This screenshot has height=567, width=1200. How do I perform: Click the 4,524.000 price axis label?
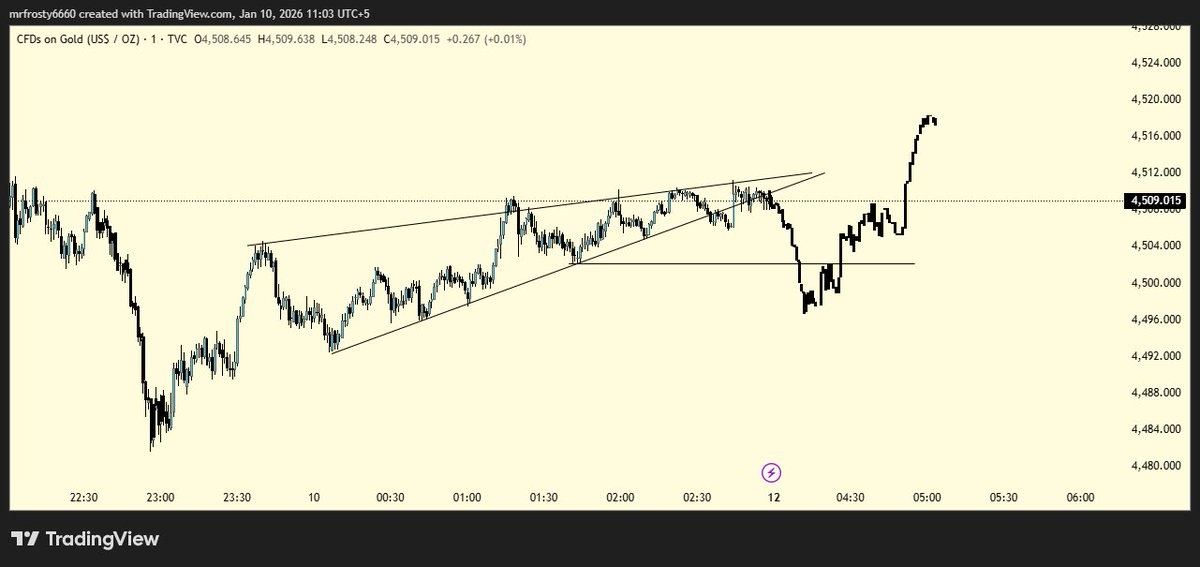pyautogui.click(x=1157, y=63)
